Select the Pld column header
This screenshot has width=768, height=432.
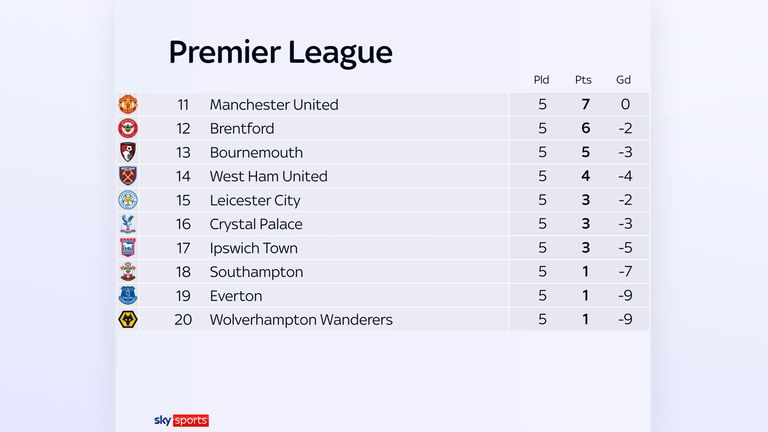coord(541,80)
